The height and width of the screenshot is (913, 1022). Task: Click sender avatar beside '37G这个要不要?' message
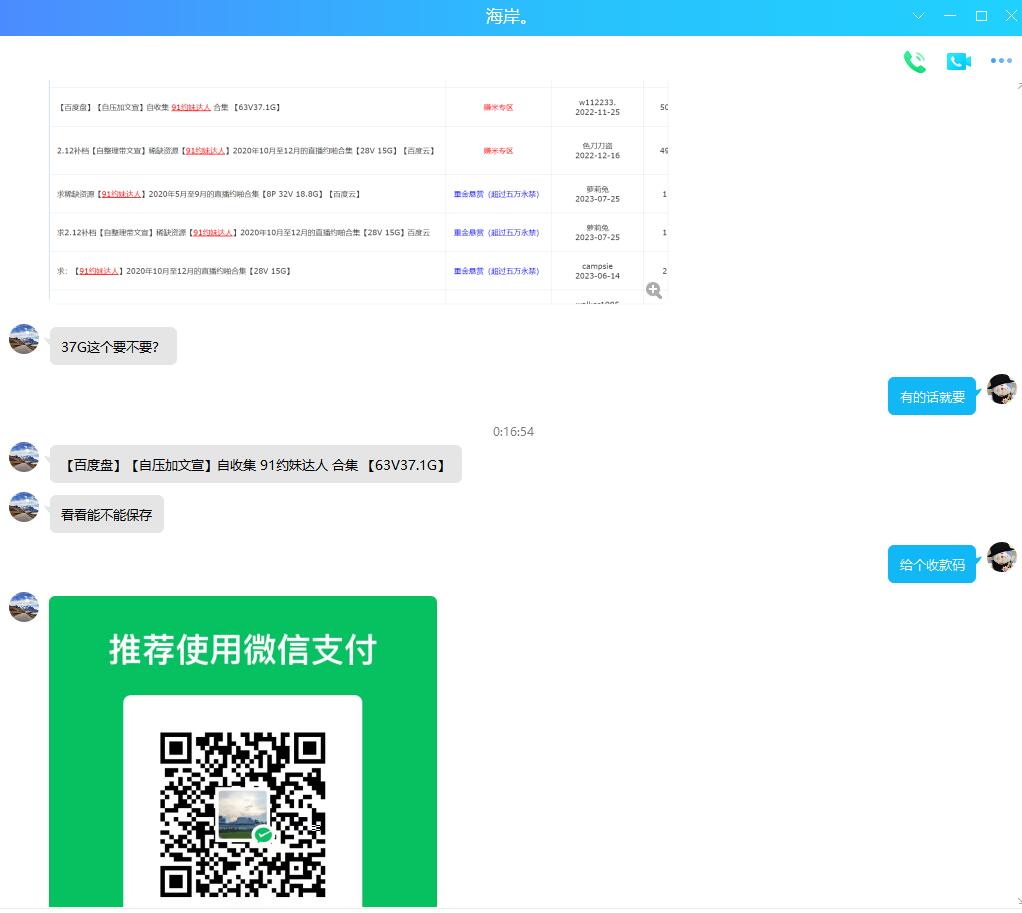click(x=24, y=339)
